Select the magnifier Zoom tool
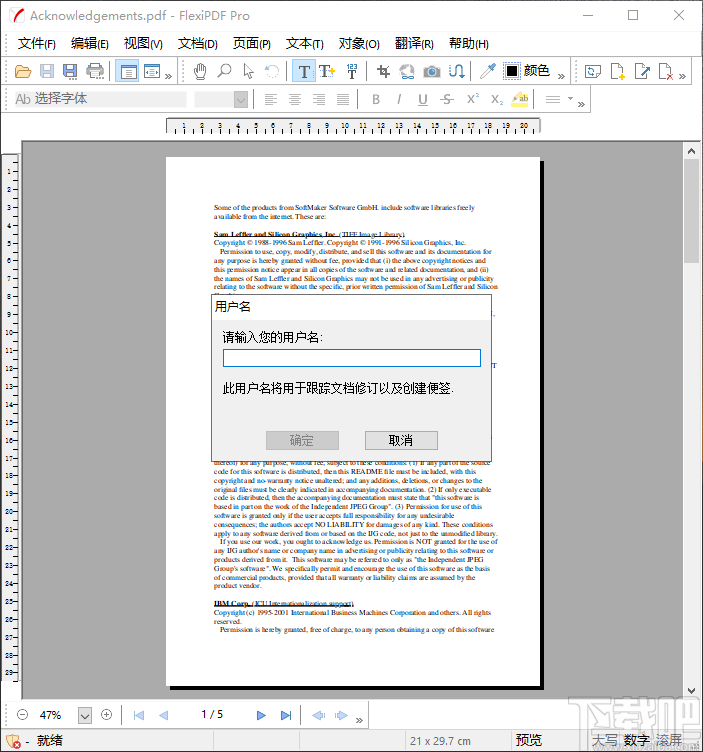 tap(224, 71)
